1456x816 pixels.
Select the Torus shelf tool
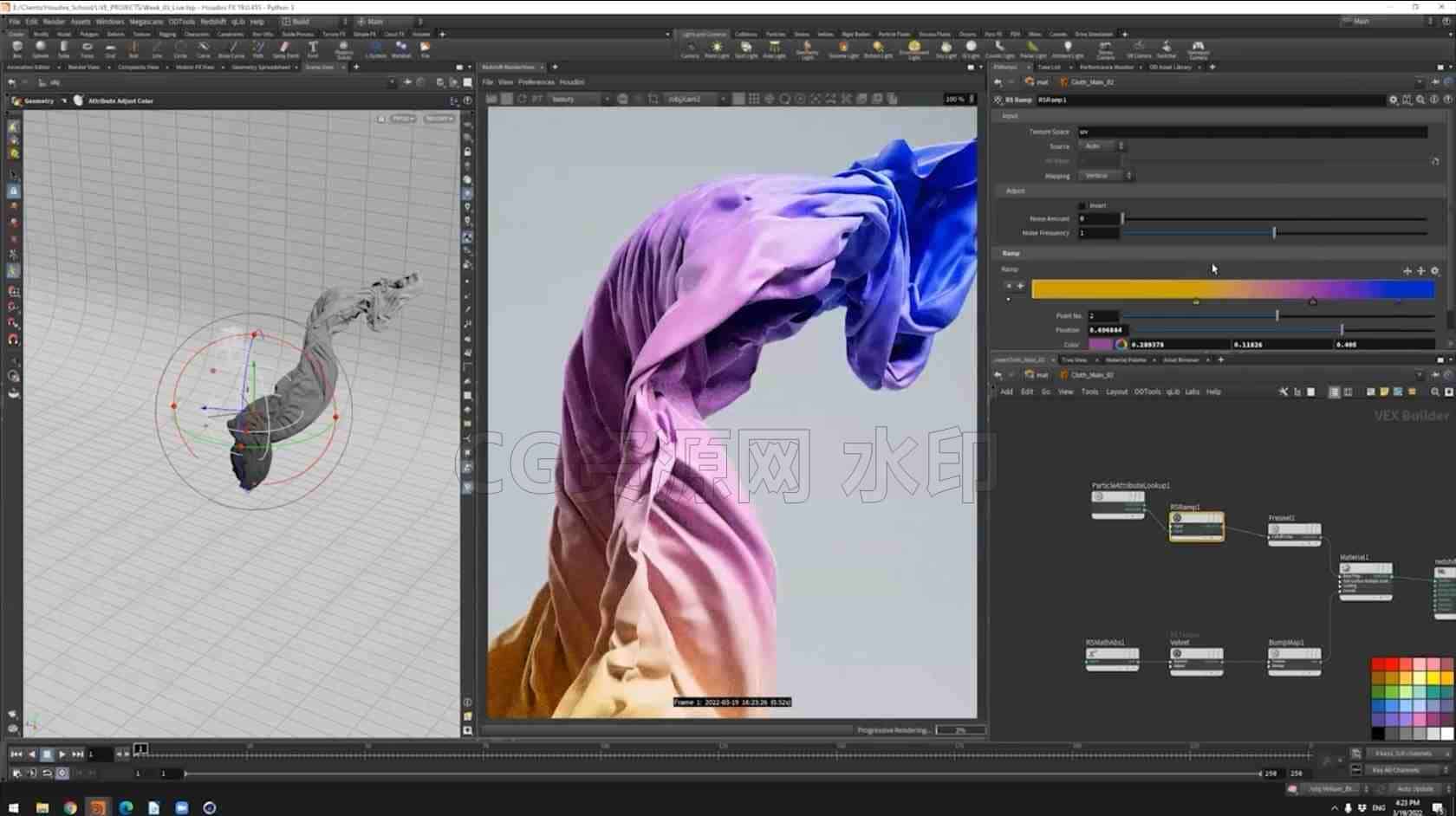tap(87, 49)
